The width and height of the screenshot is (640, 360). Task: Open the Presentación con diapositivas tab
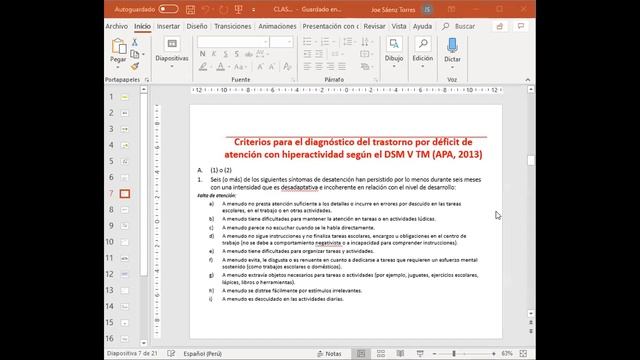(330, 26)
